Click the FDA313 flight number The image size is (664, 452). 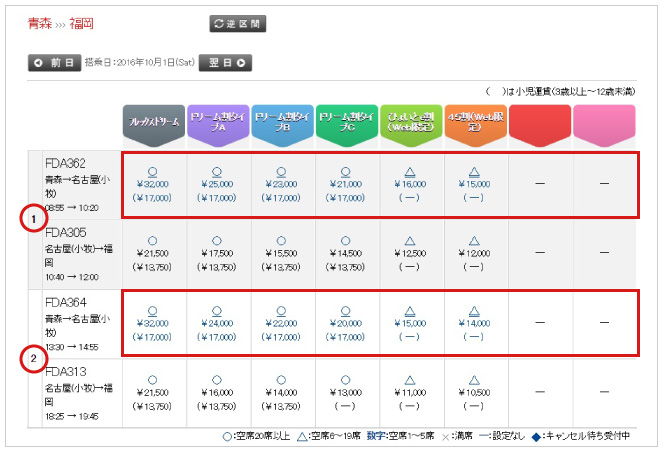(x=66, y=372)
